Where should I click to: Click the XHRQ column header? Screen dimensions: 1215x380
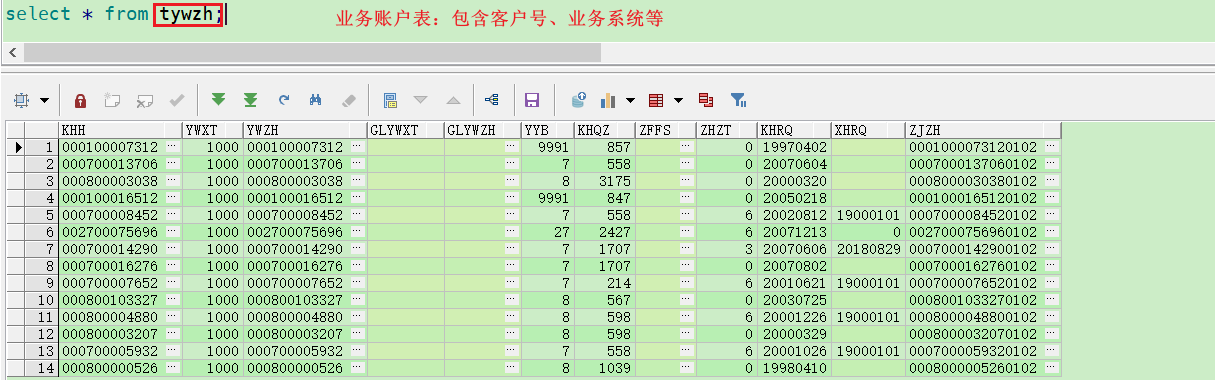tap(867, 130)
